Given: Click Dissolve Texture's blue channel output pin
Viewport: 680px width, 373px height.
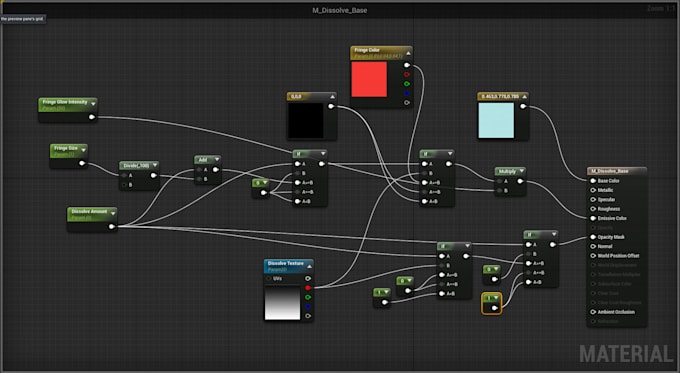Looking at the screenshot, I should pos(308,307).
